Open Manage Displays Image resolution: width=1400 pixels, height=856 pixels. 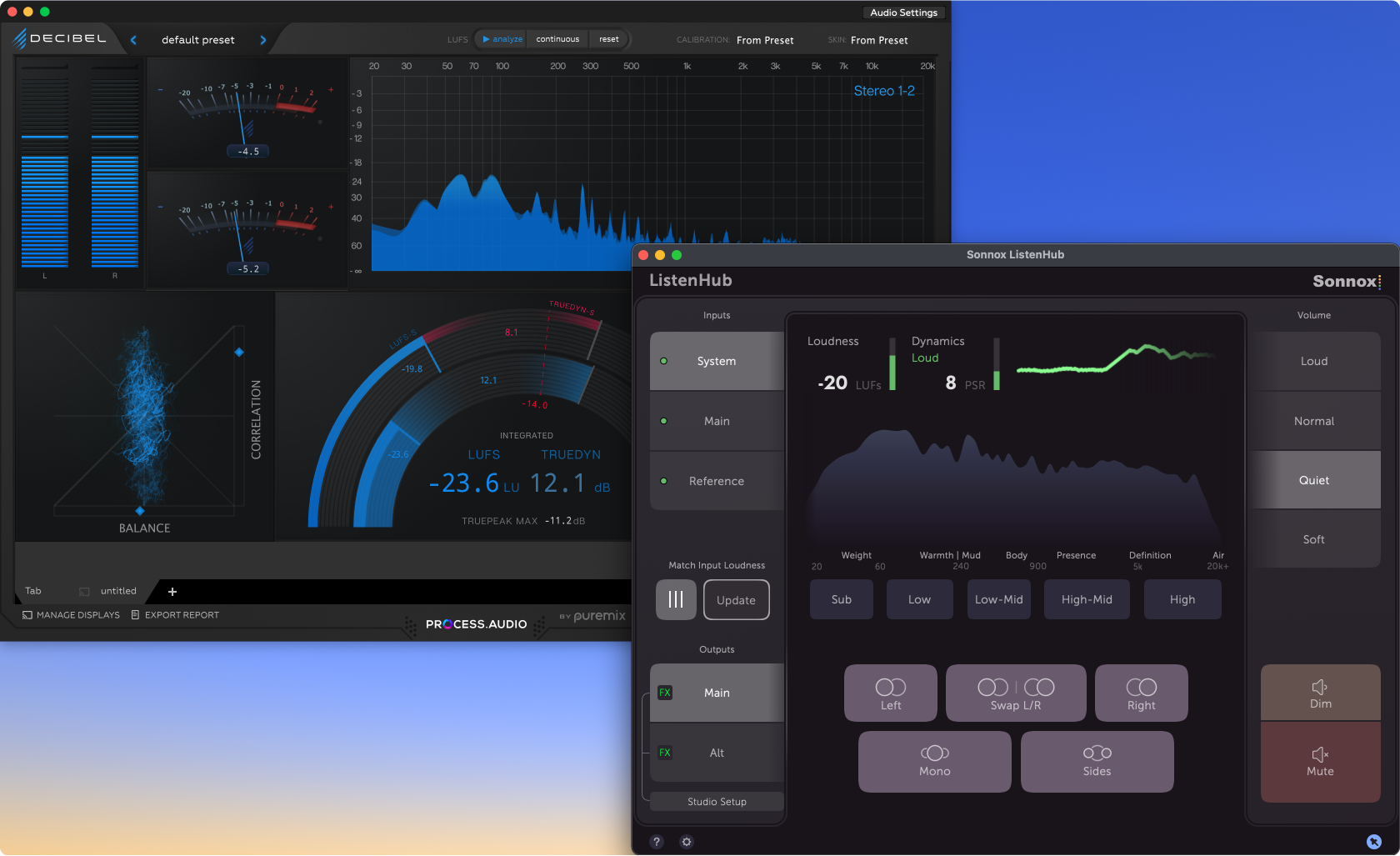tap(71, 615)
